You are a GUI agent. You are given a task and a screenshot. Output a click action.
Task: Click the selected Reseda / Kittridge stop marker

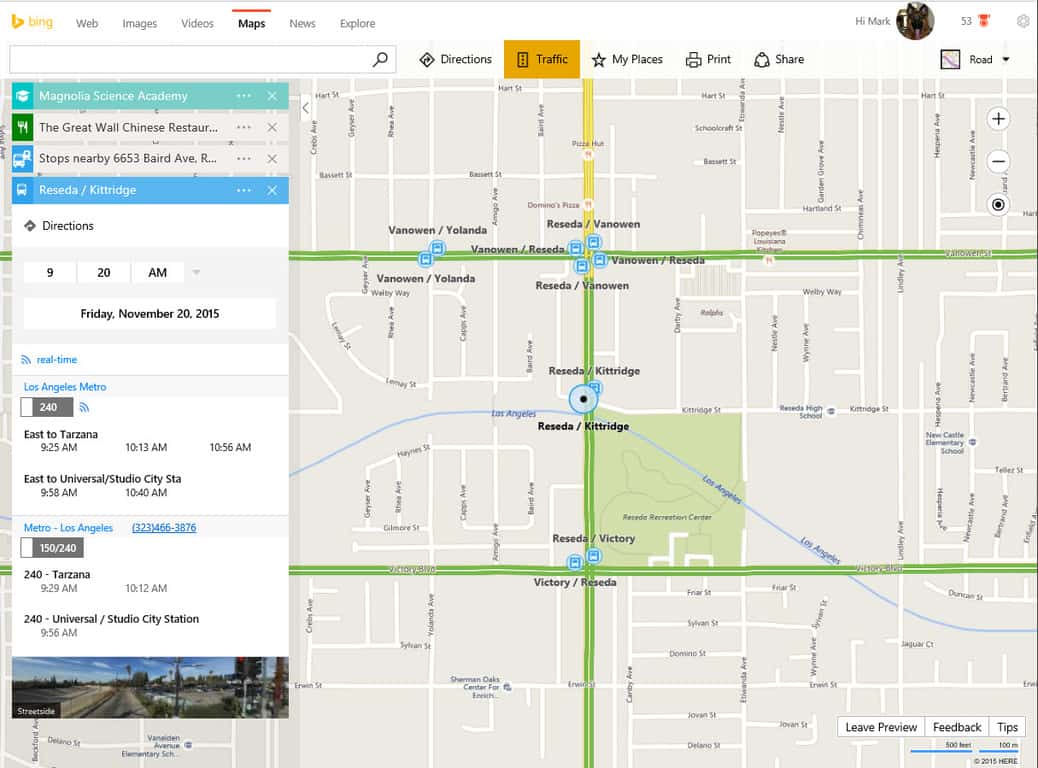click(x=583, y=399)
